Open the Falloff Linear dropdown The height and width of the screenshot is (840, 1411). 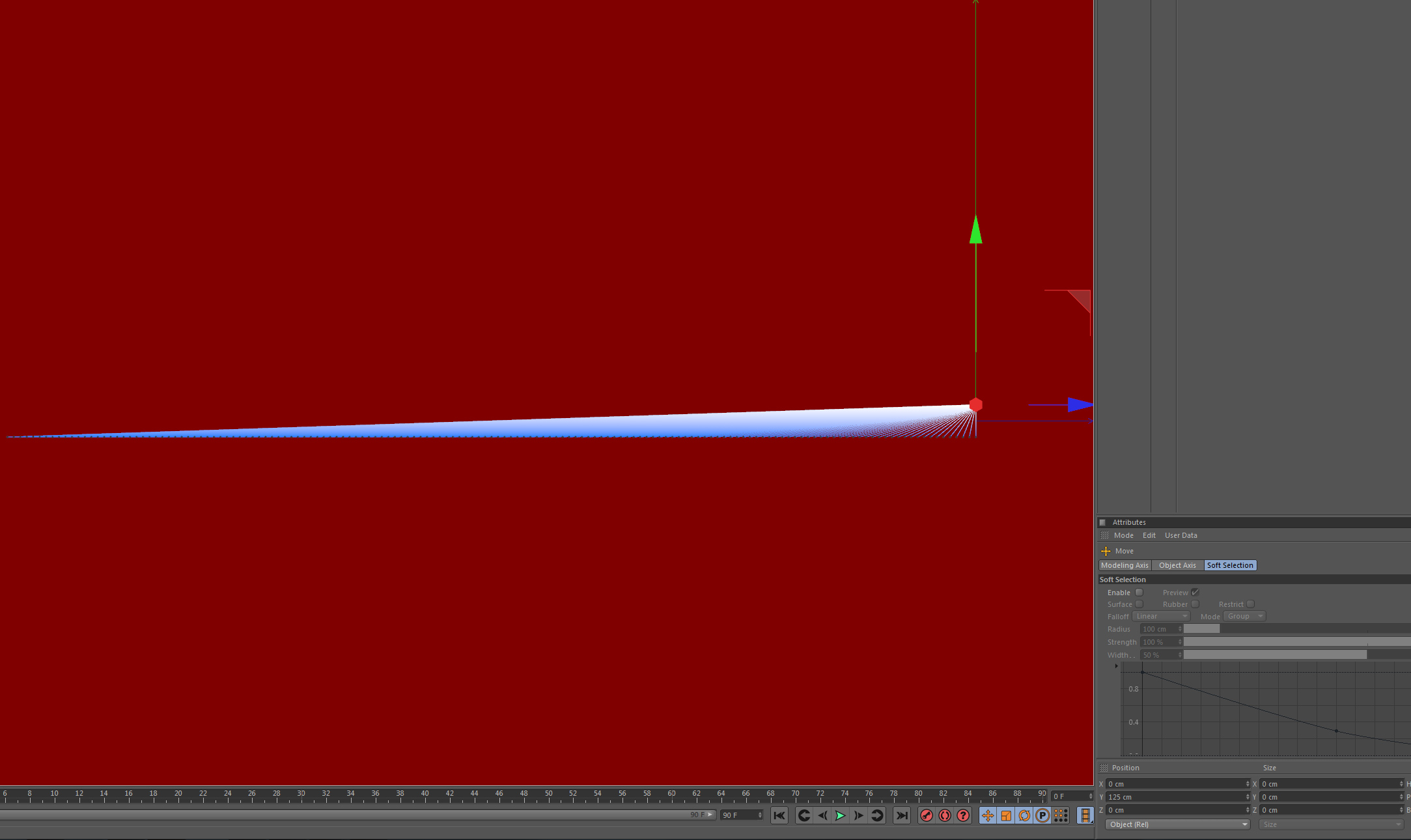tap(1161, 616)
